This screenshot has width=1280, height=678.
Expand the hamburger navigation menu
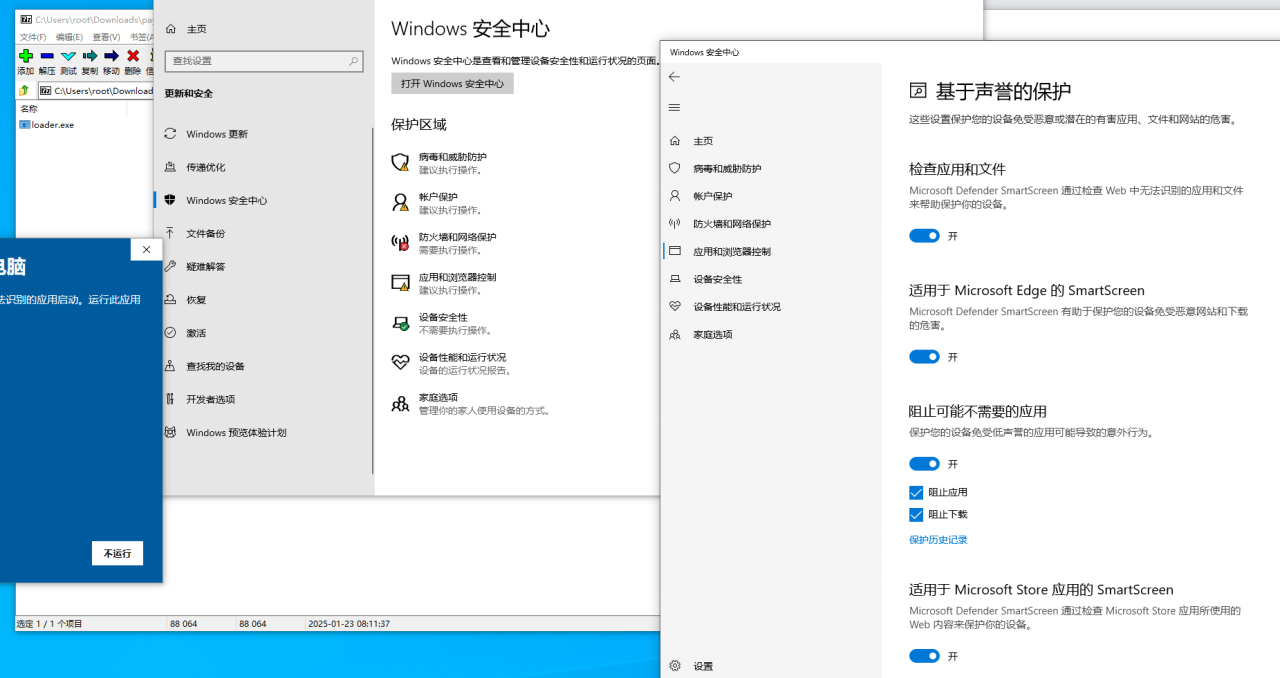[x=674, y=108]
